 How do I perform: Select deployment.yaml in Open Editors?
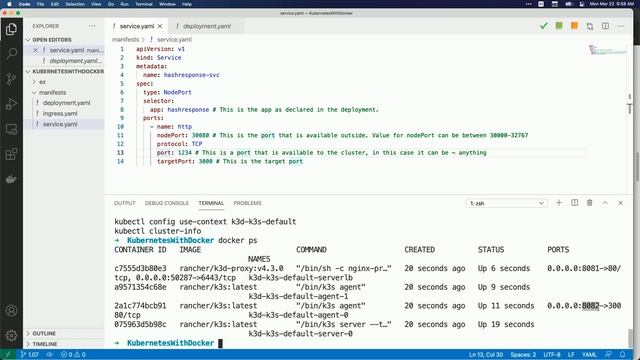point(76,61)
